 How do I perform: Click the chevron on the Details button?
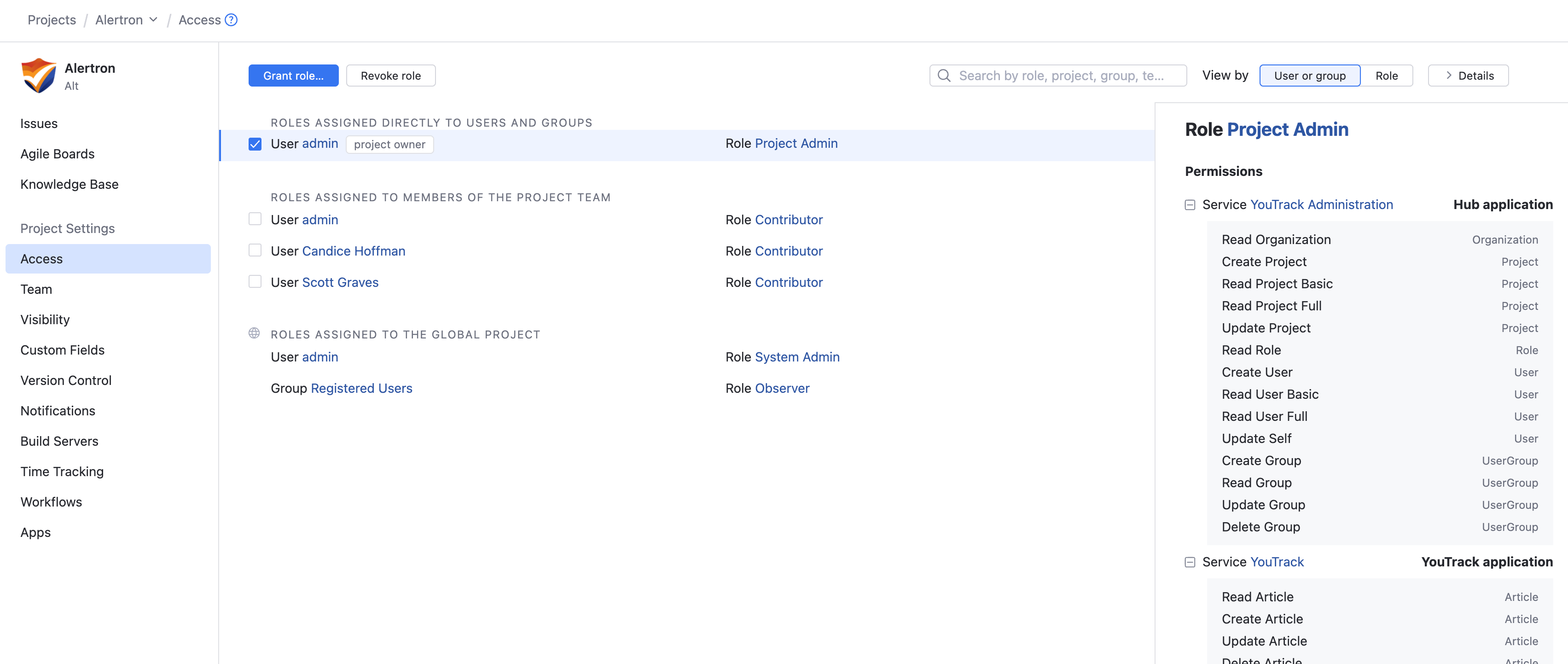[1449, 75]
